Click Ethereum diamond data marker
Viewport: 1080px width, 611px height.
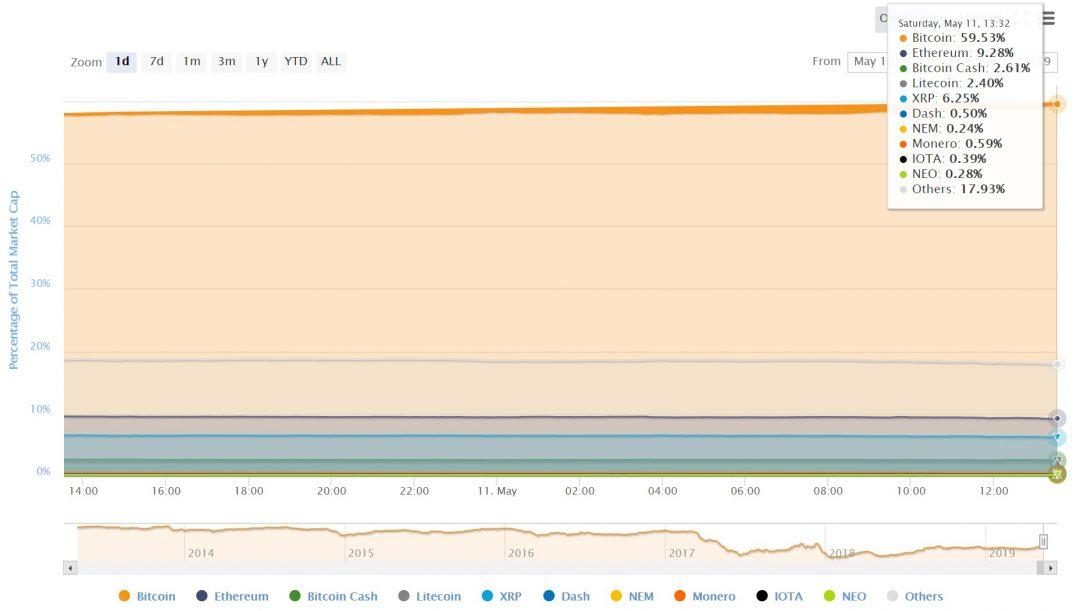coord(1057,418)
